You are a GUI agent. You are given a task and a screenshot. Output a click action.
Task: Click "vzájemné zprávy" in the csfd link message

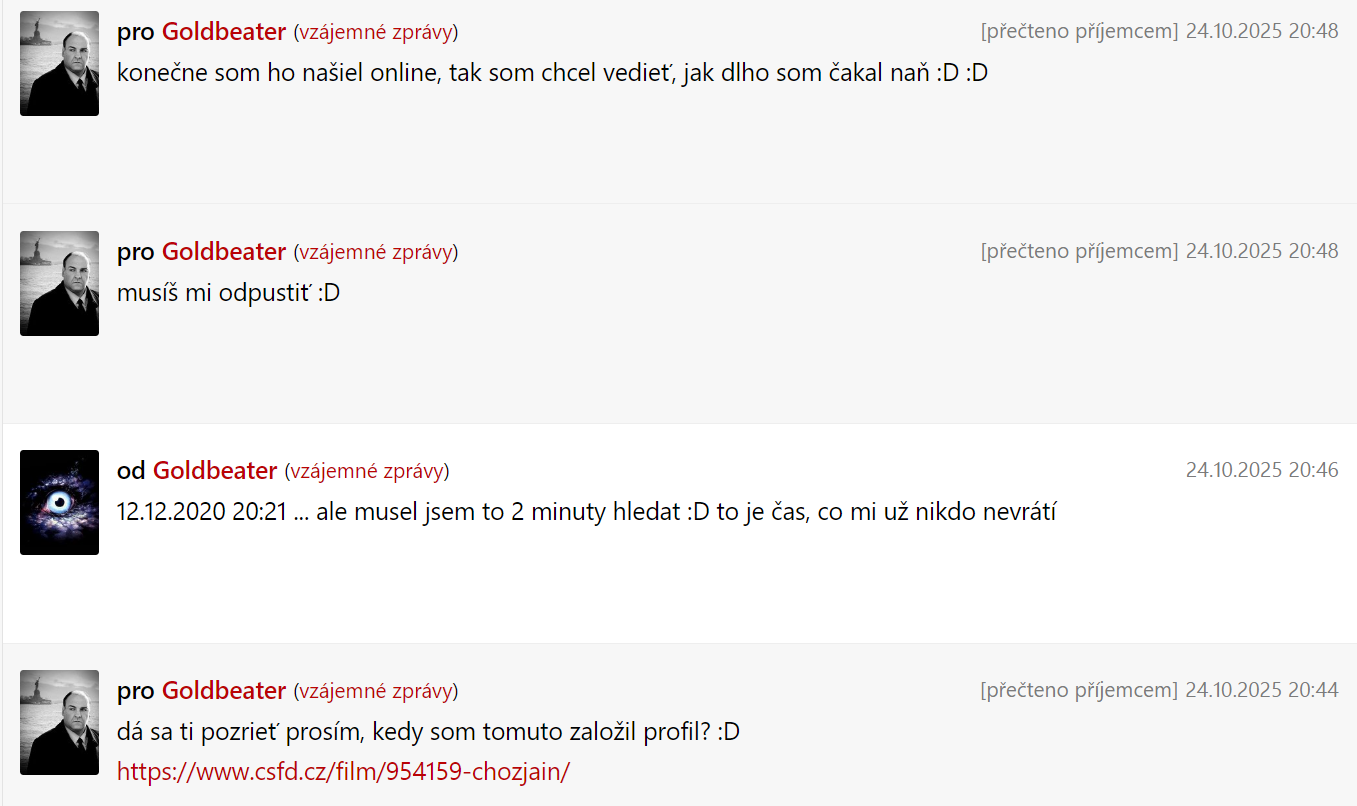click(x=375, y=692)
